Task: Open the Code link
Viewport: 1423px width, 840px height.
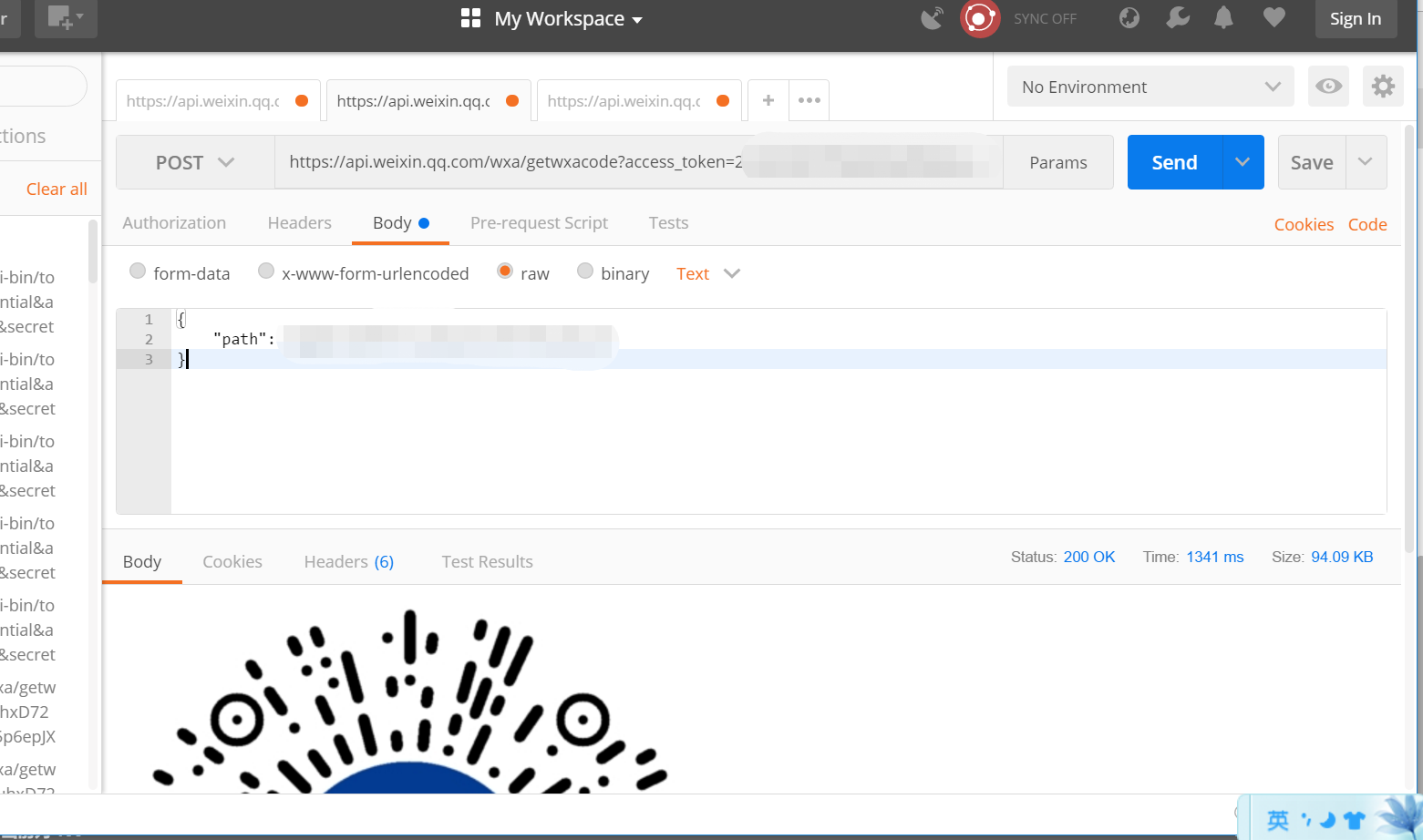Action: pyautogui.click(x=1367, y=224)
